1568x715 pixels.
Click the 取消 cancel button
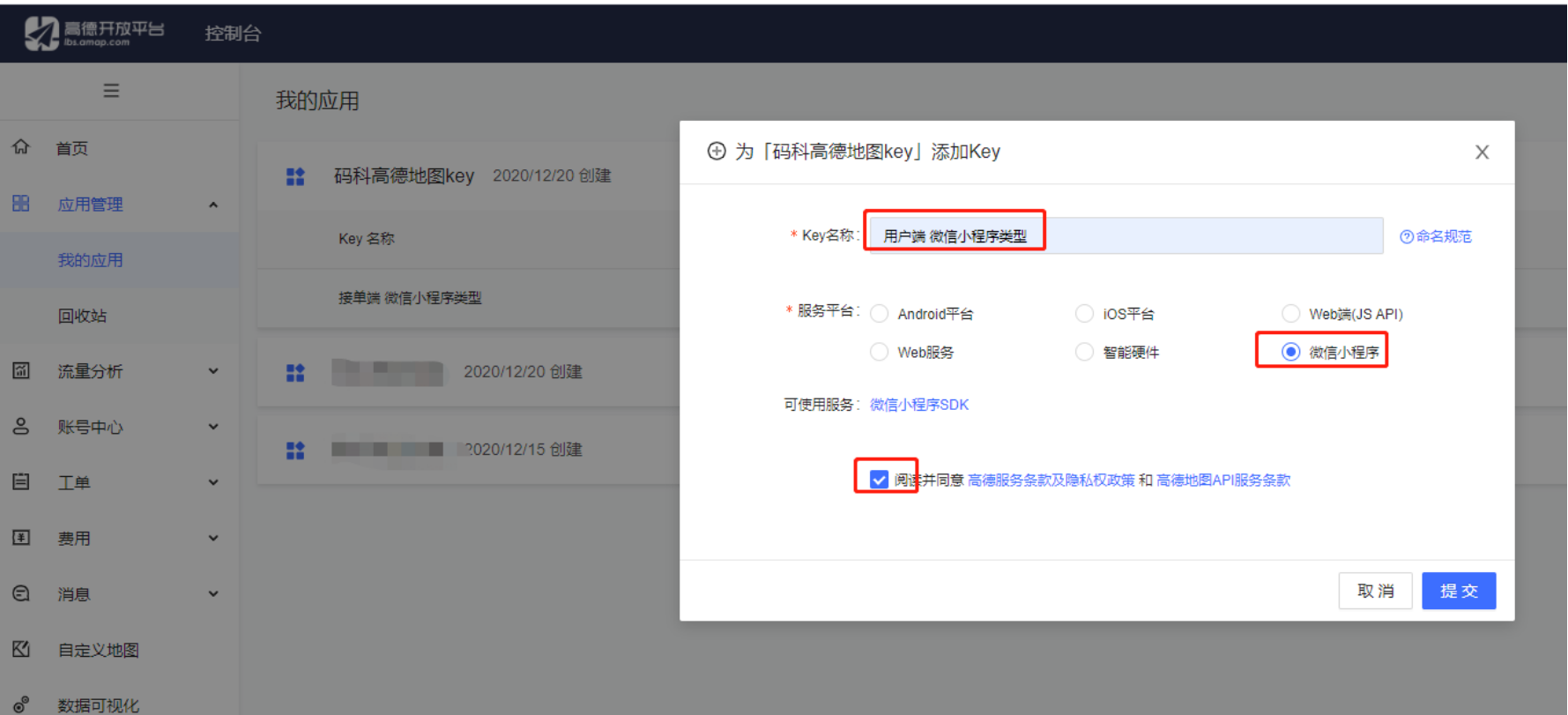[x=1375, y=591]
